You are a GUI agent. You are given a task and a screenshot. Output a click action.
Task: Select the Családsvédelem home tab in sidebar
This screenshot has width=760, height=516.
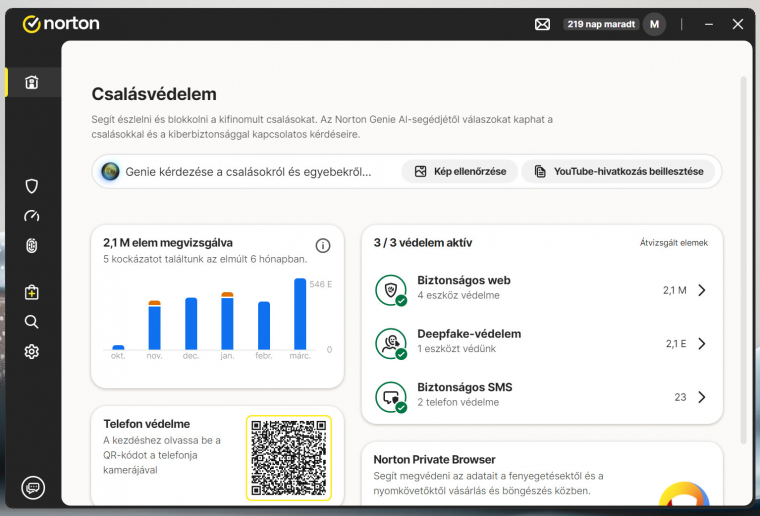tap(32, 83)
